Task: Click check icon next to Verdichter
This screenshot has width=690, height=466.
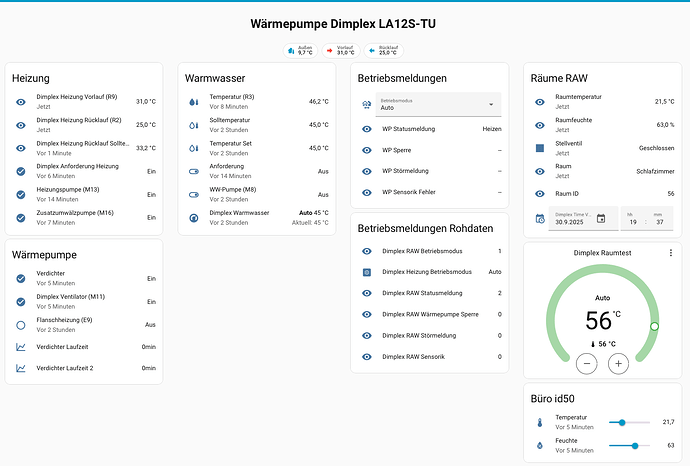Action: (21, 279)
